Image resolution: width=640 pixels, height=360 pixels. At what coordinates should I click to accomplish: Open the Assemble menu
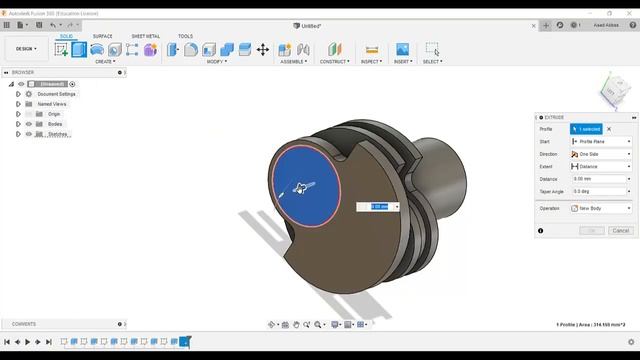[x=293, y=62]
